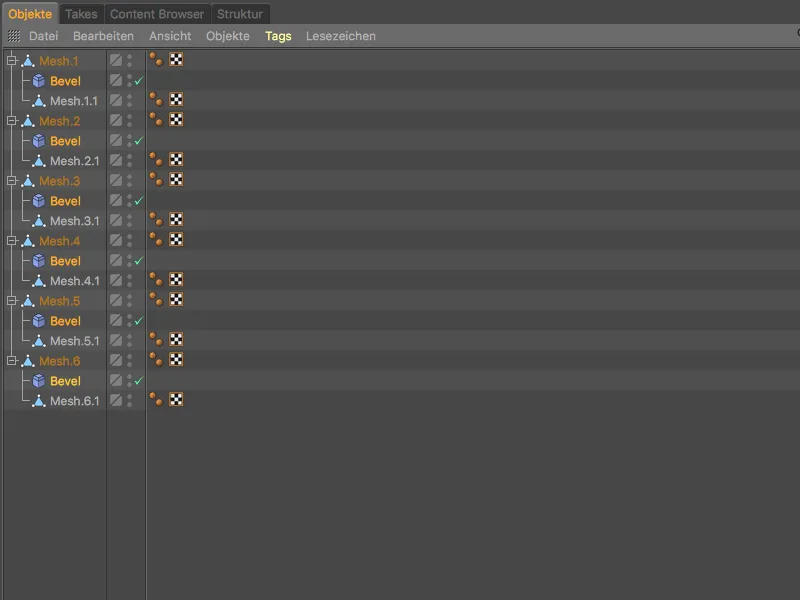800x600 pixels.
Task: Collapse the Mesh.6 hierarchy
Action: (12, 361)
